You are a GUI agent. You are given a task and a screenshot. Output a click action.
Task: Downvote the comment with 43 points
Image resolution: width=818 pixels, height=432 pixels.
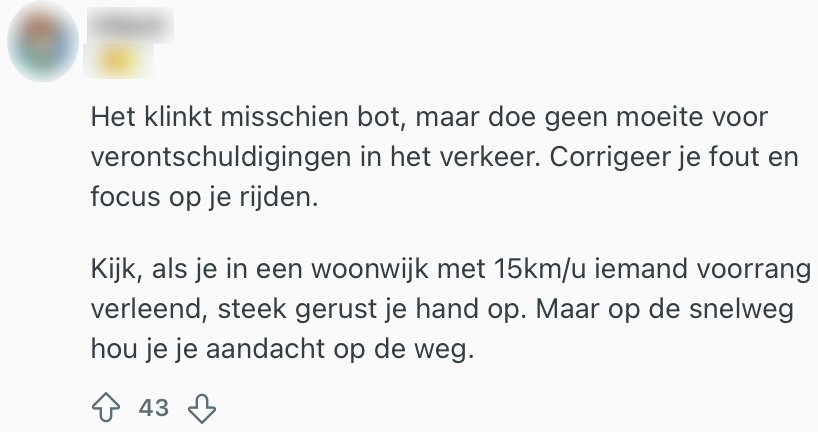pos(203,407)
